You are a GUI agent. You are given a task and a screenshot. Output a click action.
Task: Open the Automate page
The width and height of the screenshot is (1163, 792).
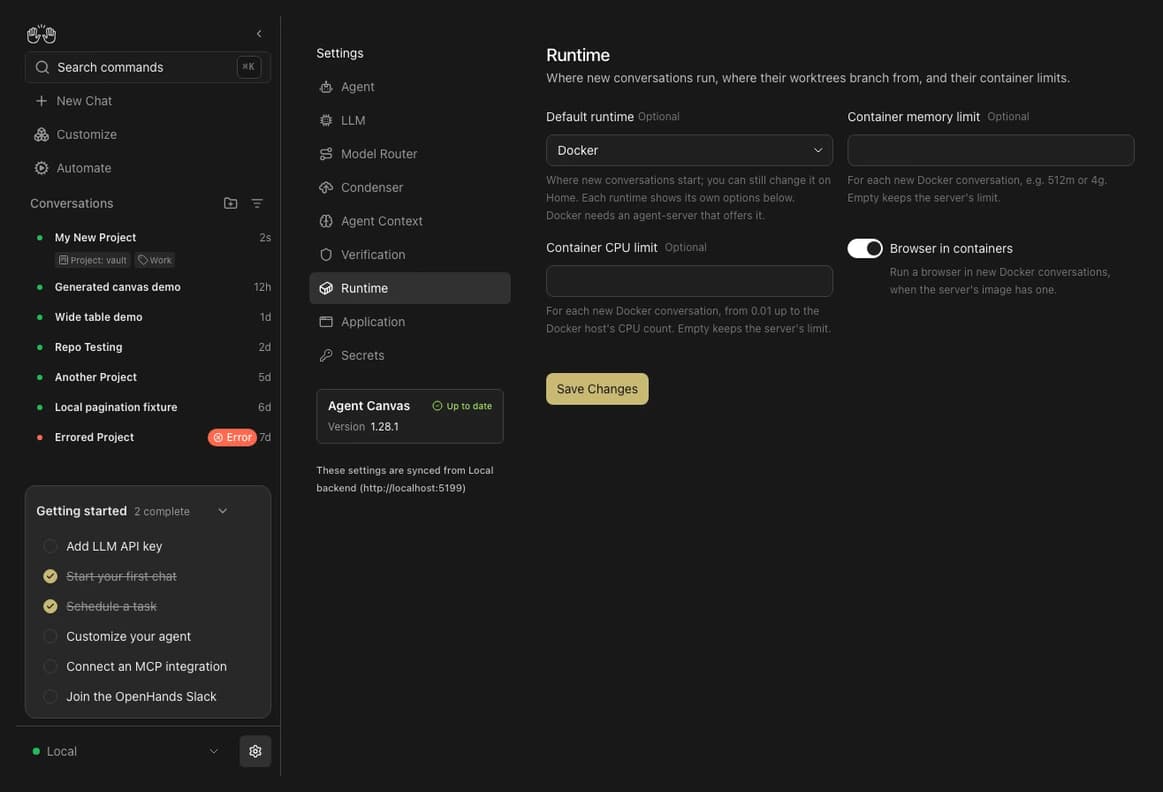tap(148, 168)
